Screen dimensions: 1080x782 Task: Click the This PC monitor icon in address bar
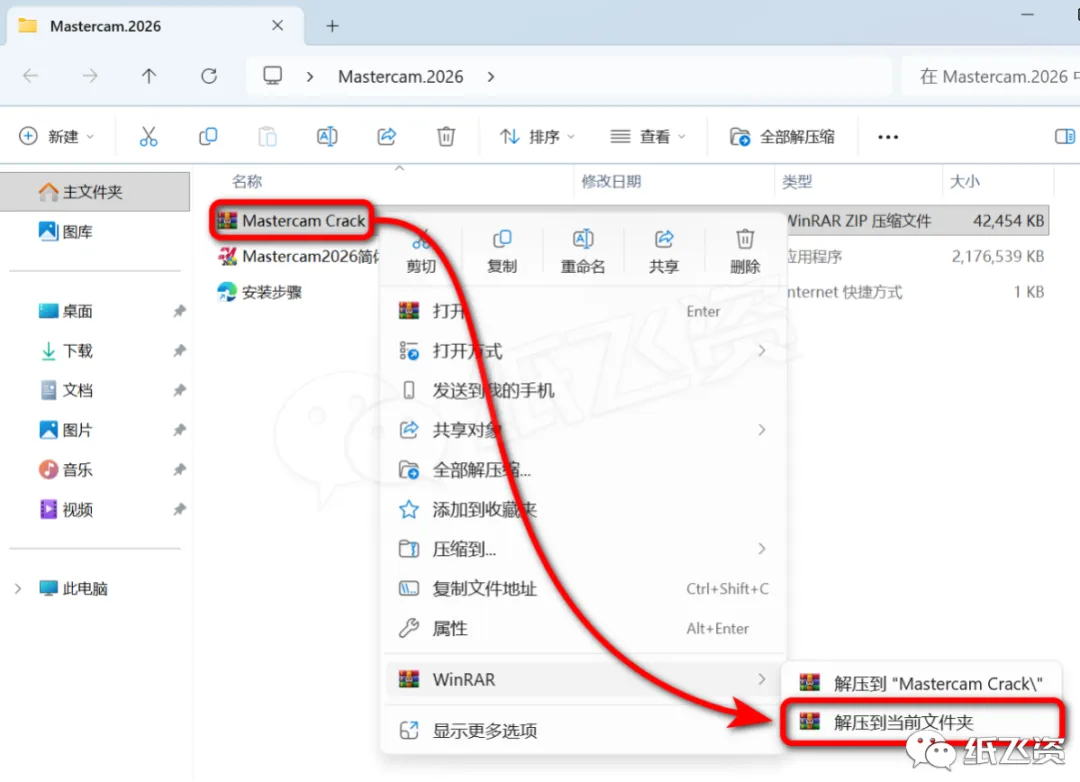pyautogui.click(x=273, y=76)
